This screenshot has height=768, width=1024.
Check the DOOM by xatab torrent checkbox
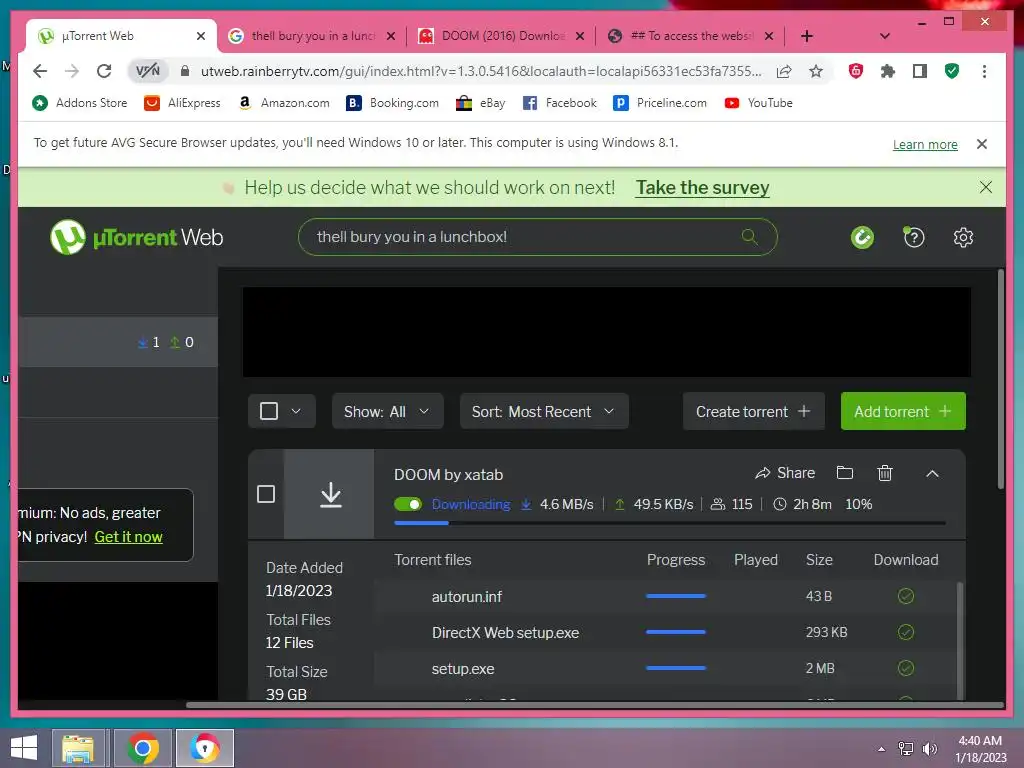coord(266,494)
